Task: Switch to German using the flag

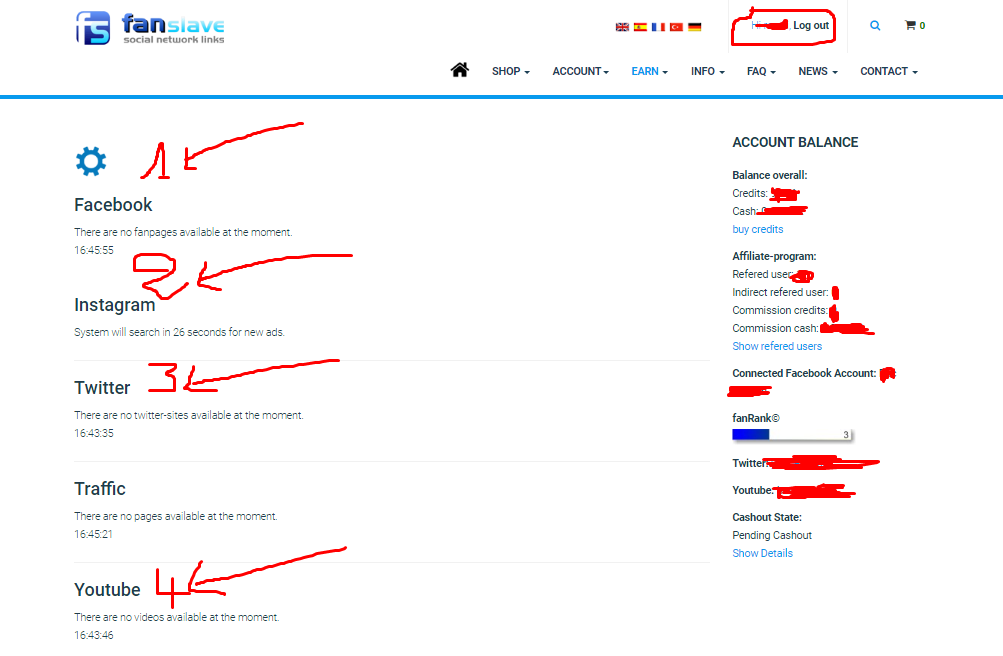Action: click(695, 27)
